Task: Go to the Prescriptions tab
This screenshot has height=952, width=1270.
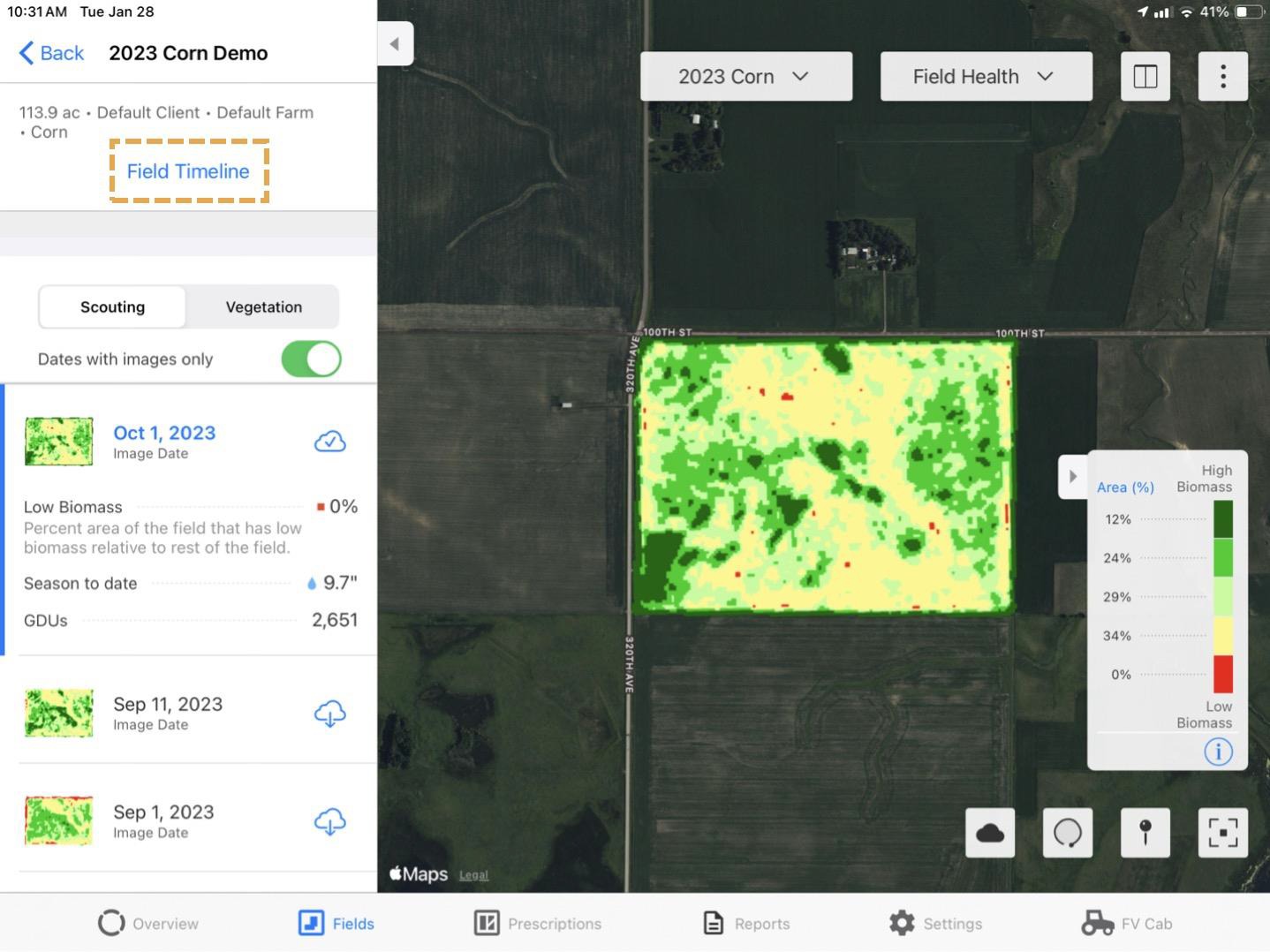Action: [x=538, y=924]
